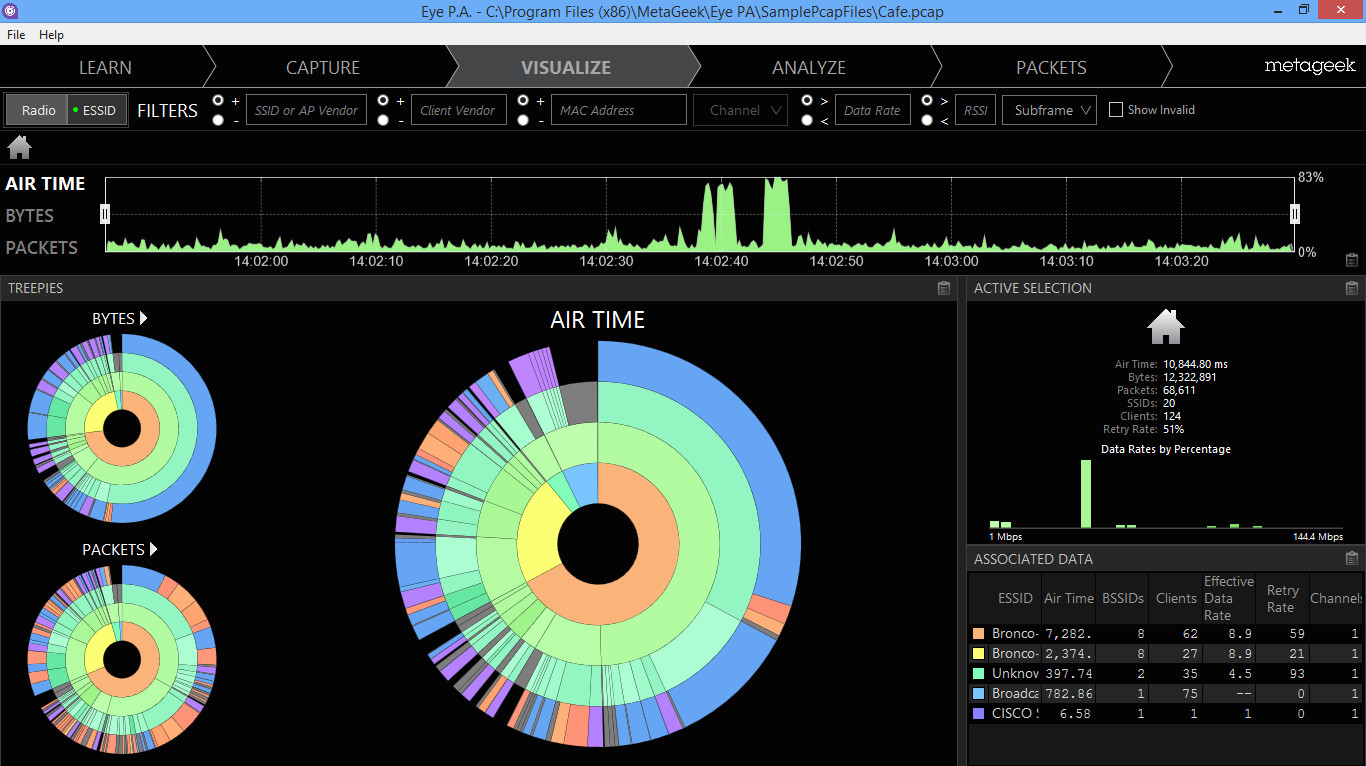Viewport: 1366px width, 766px height.
Task: Click the Data Rate filter field
Action: click(872, 110)
